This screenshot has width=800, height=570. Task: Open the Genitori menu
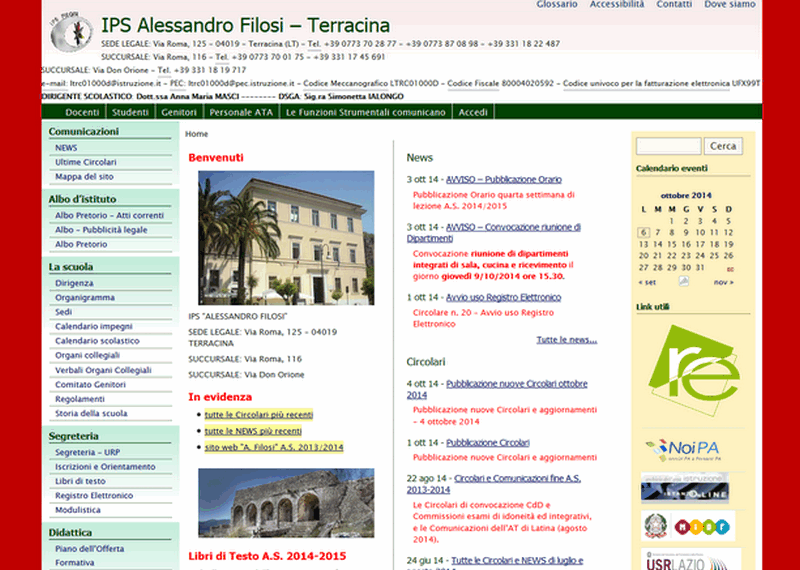click(179, 112)
